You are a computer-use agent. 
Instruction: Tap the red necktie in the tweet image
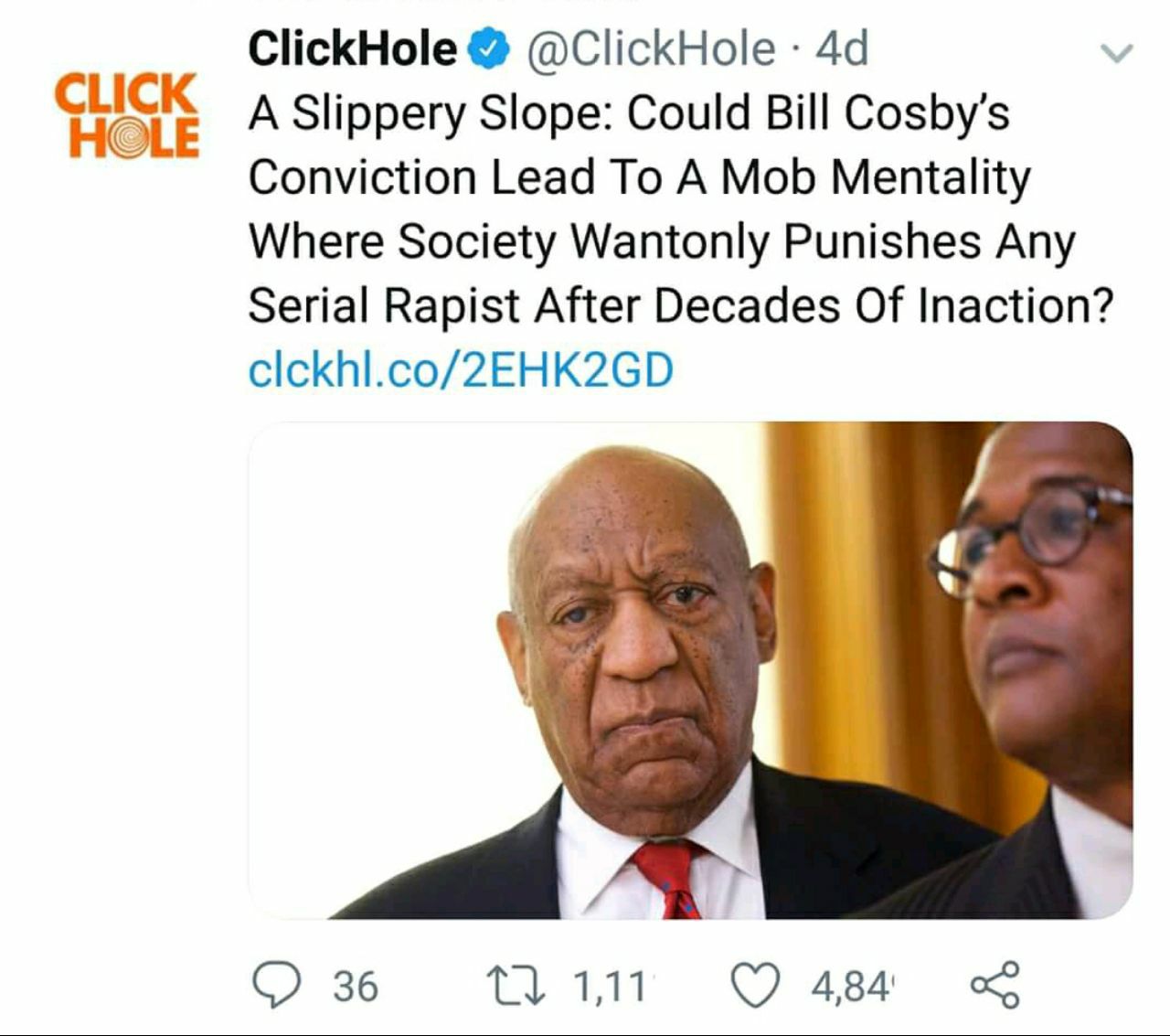point(670,880)
